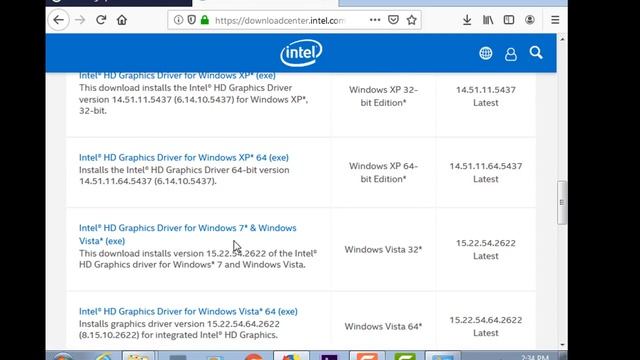Open the tracking protection shield icon
Screen dimensions: 640x360
coord(191,20)
